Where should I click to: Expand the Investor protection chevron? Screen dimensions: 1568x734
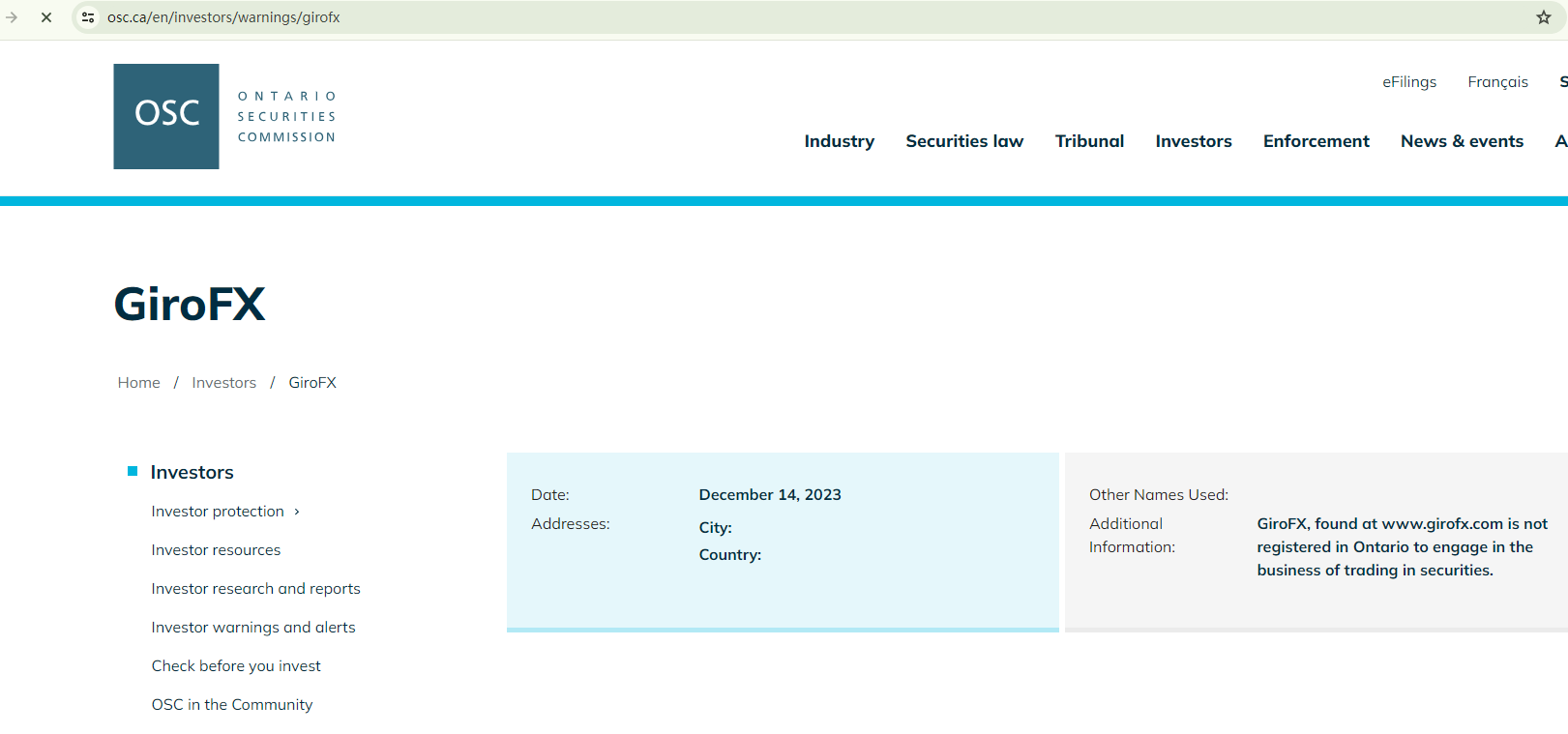pos(297,512)
